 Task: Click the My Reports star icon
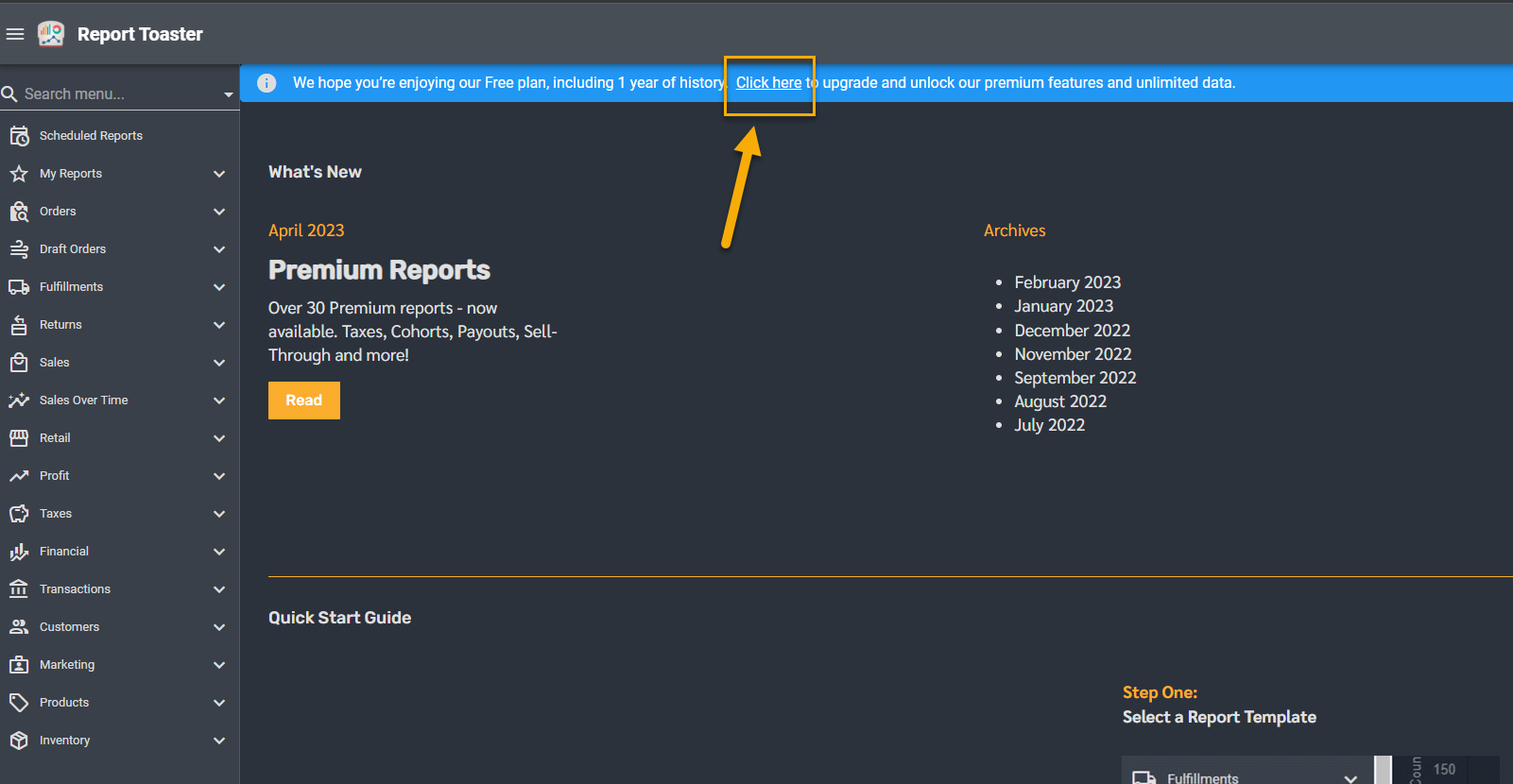[x=19, y=174]
